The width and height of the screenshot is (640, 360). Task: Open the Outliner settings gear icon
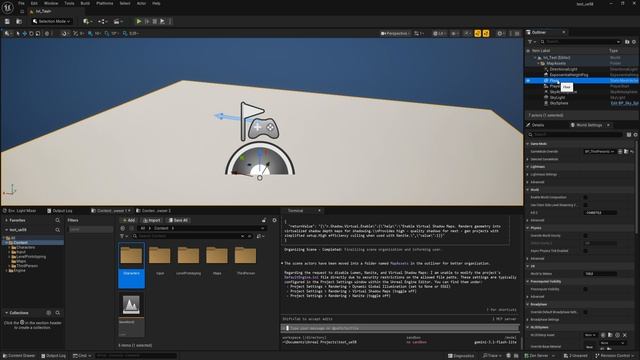tap(634, 42)
